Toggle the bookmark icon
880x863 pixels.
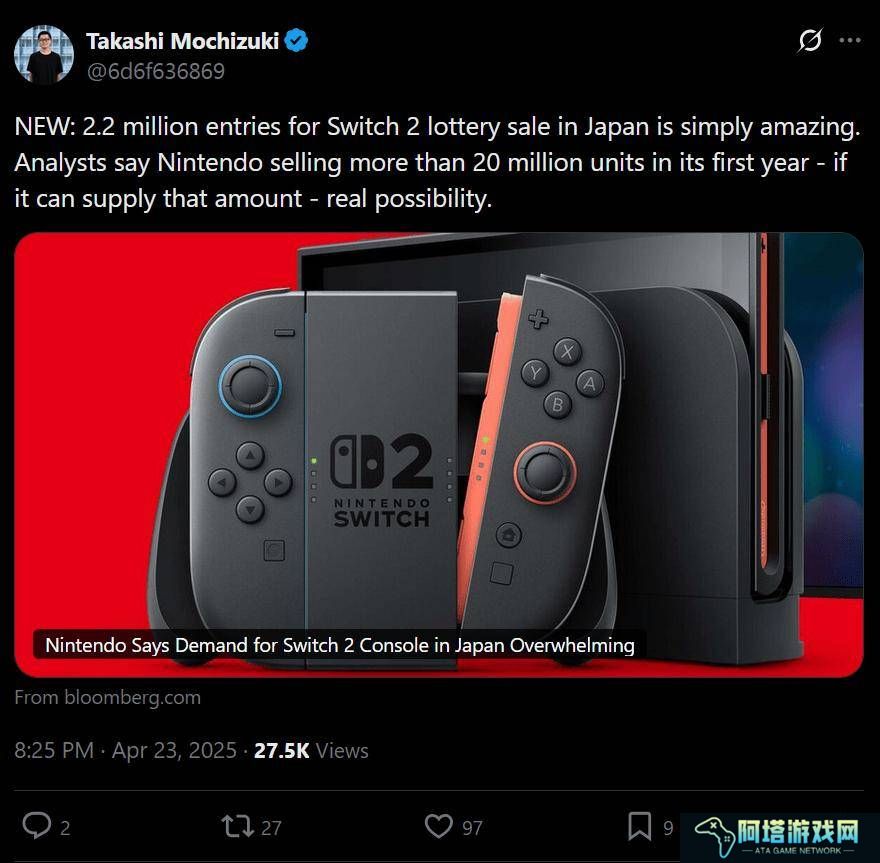[640, 826]
